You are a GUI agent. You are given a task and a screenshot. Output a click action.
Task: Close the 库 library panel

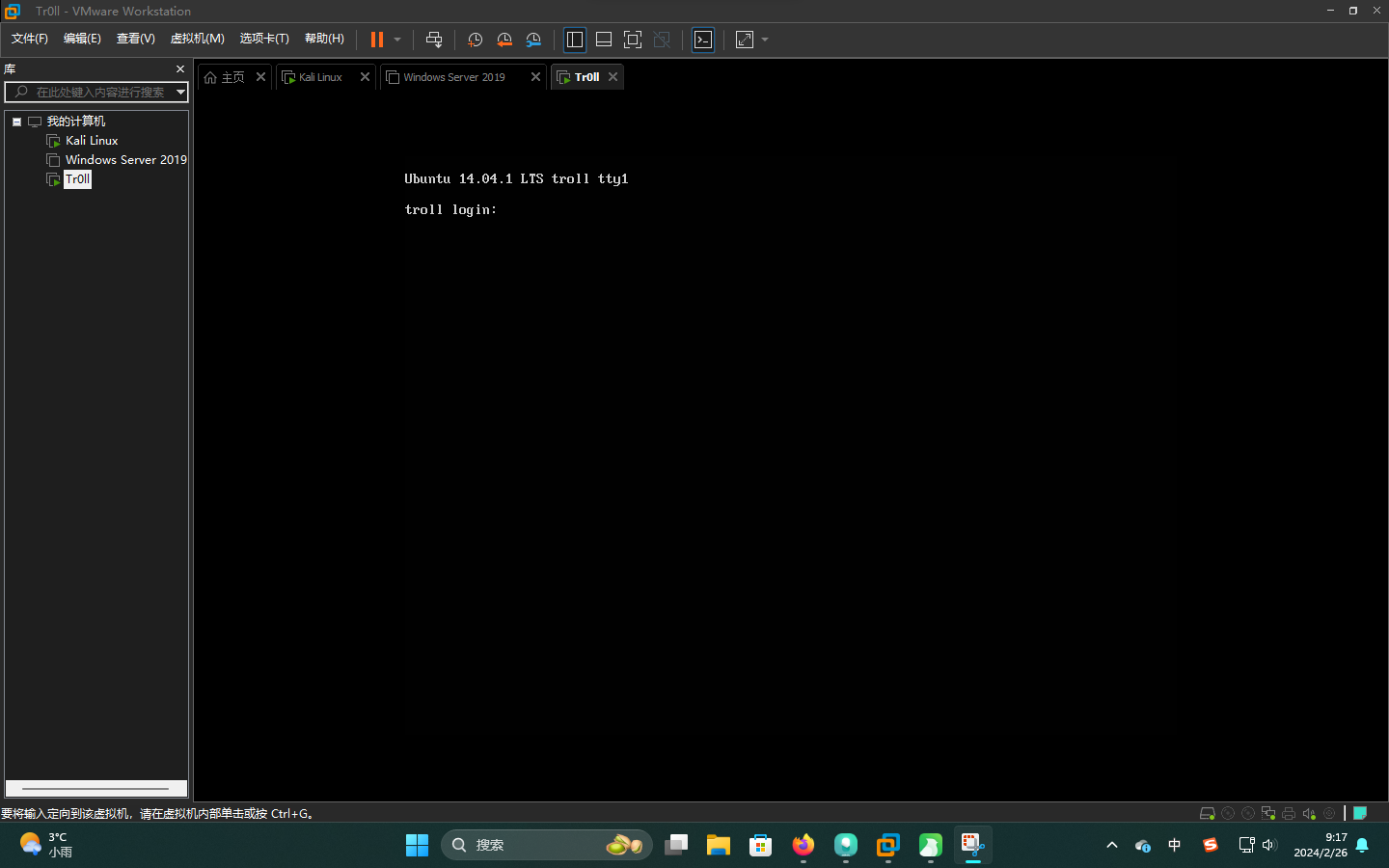(x=179, y=69)
